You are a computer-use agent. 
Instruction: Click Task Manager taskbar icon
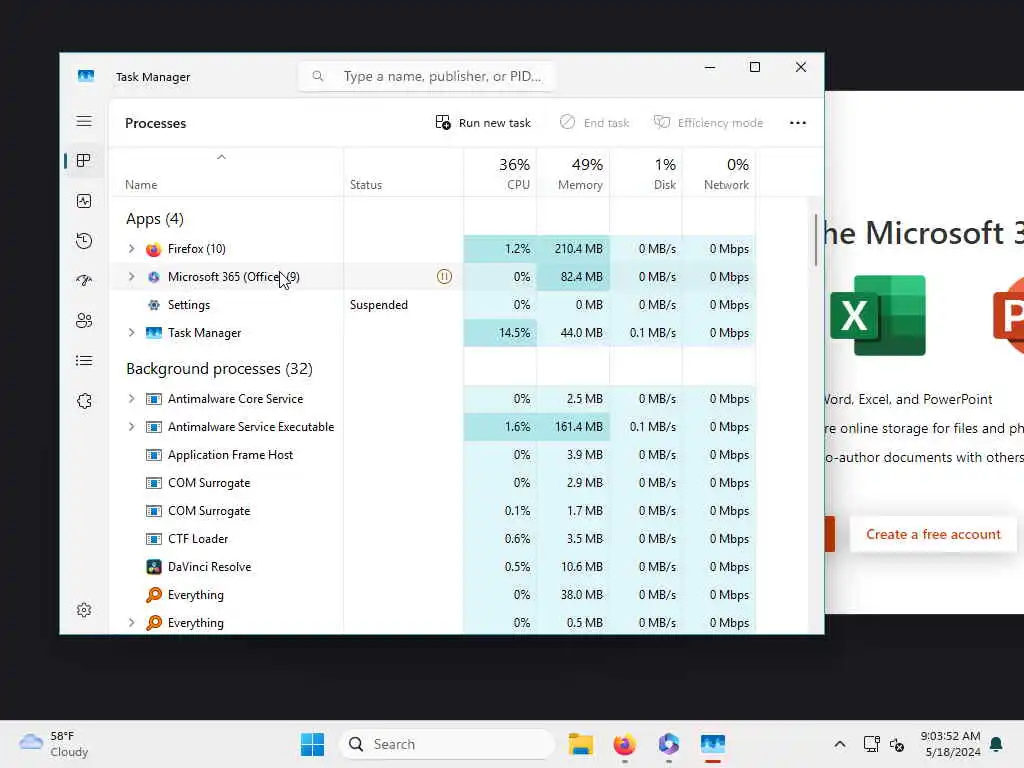click(712, 744)
